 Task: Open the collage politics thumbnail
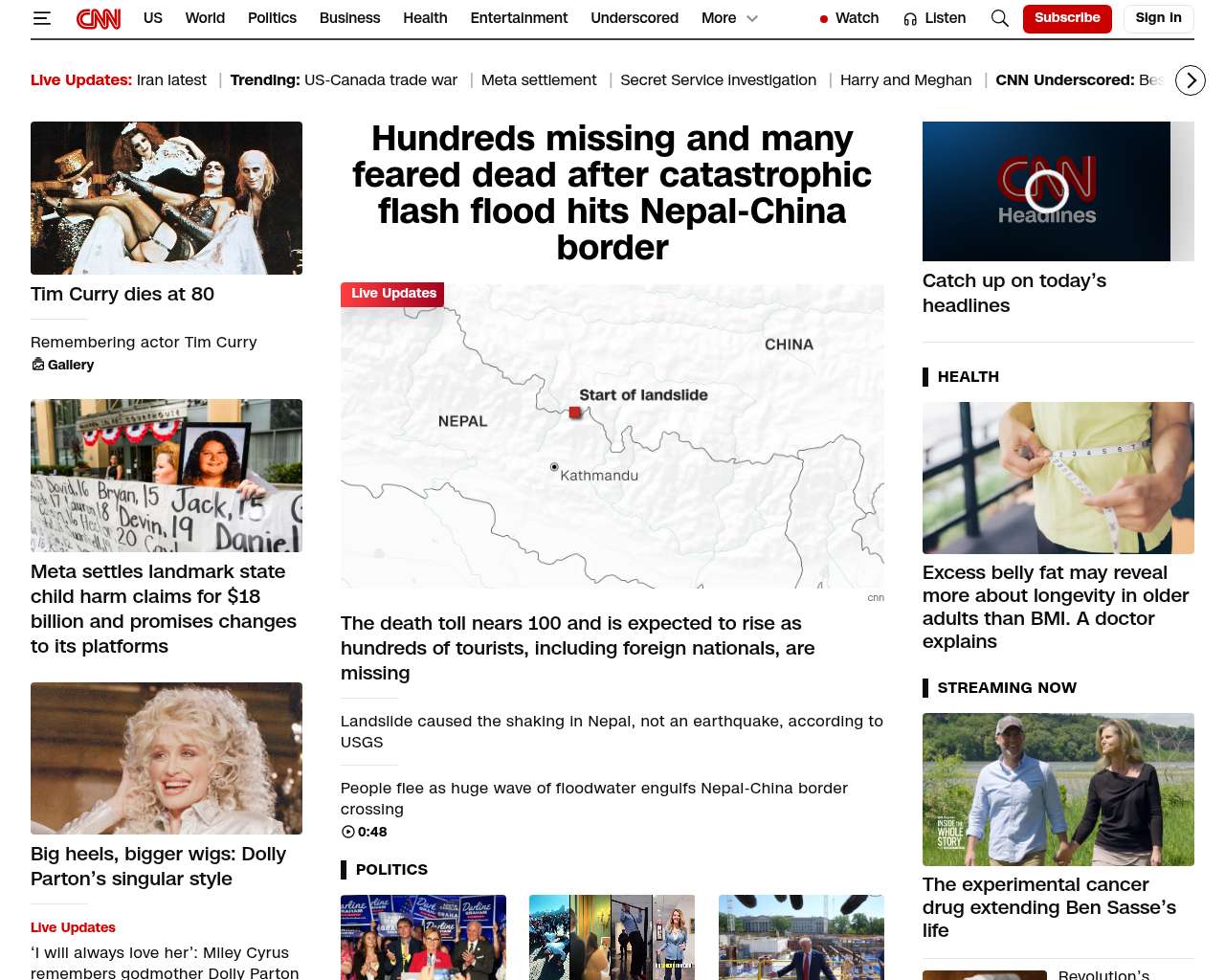[x=612, y=937]
